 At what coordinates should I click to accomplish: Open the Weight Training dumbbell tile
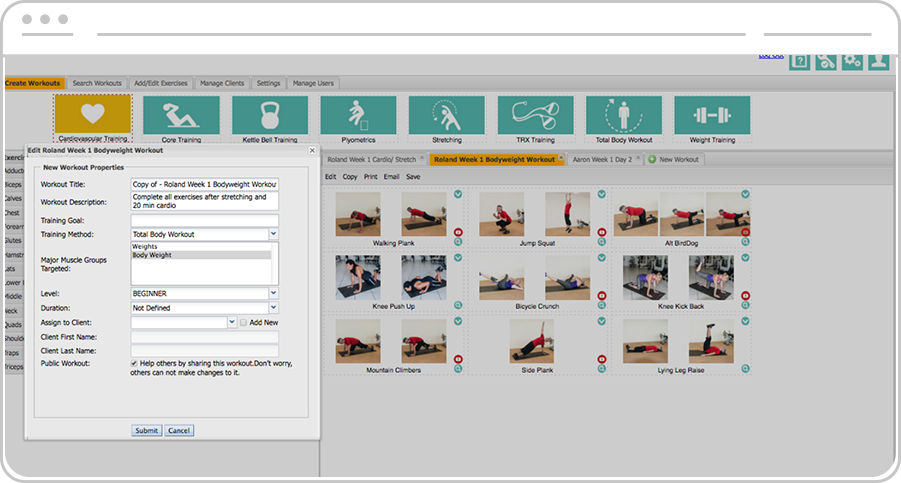[x=712, y=115]
